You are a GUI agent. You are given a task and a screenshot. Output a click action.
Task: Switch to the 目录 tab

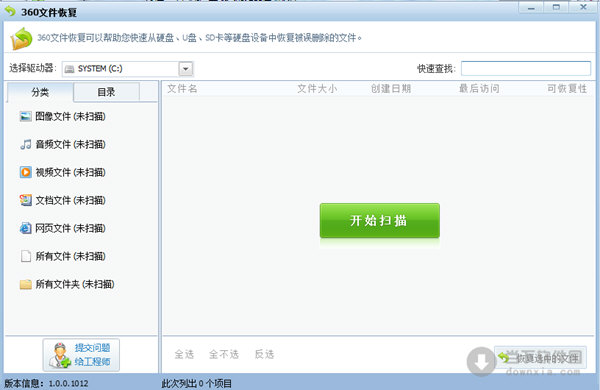(x=106, y=92)
